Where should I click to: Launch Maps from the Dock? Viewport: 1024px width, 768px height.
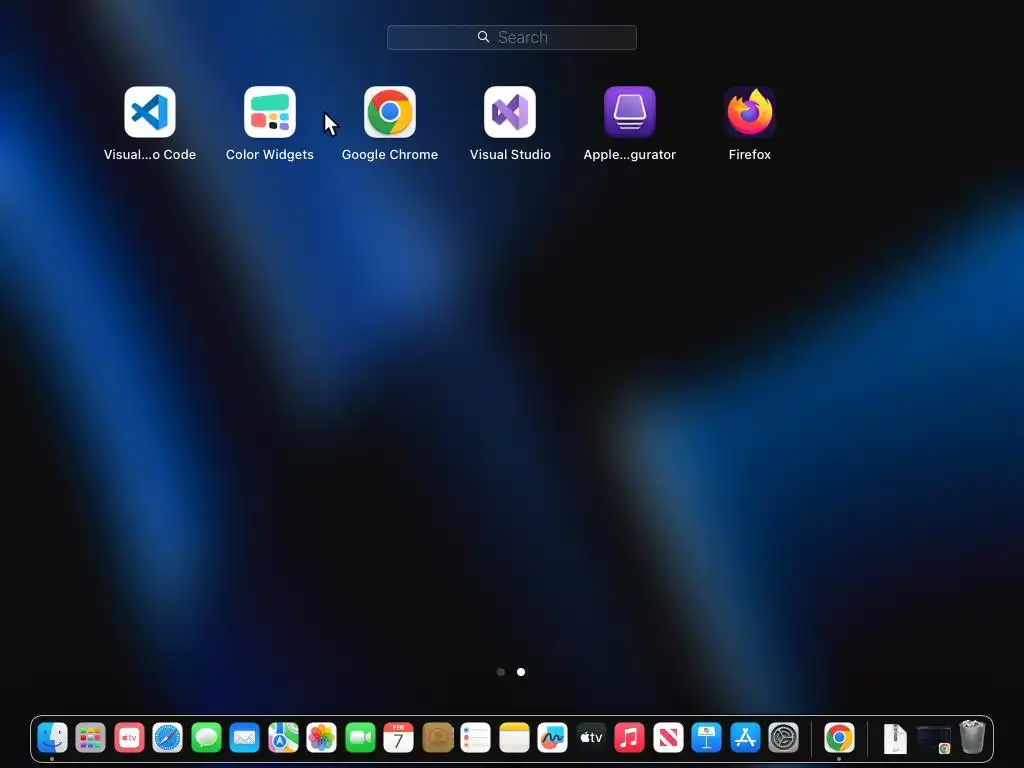click(283, 738)
